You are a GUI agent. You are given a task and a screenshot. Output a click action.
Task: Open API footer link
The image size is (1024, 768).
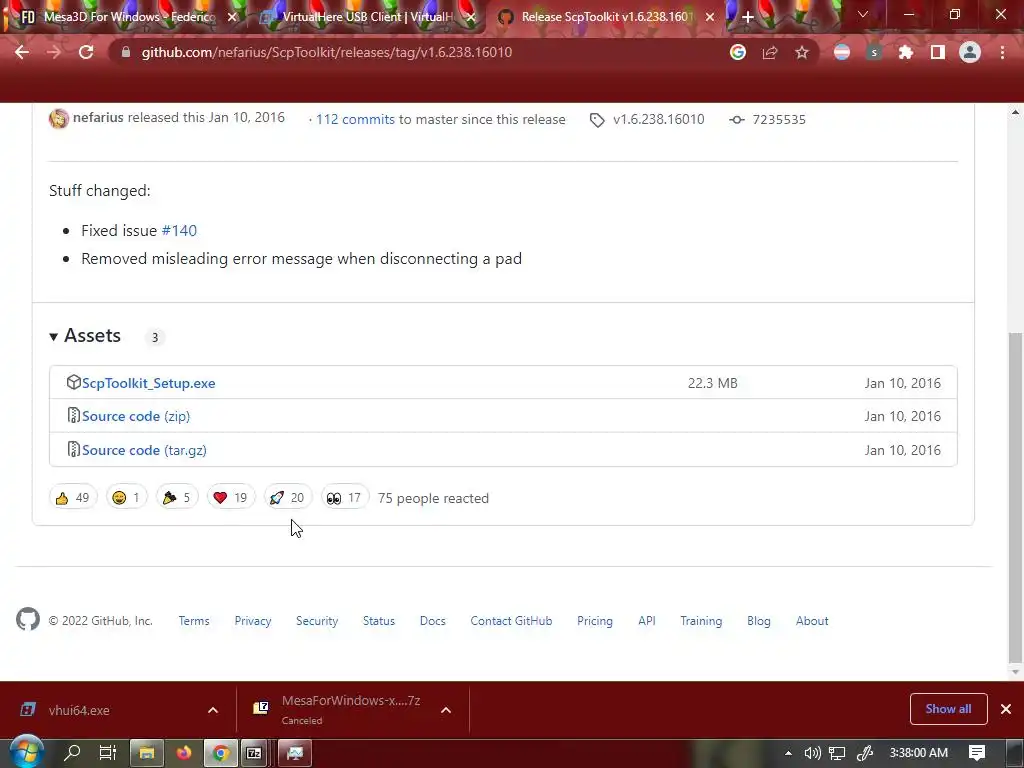[x=647, y=621]
